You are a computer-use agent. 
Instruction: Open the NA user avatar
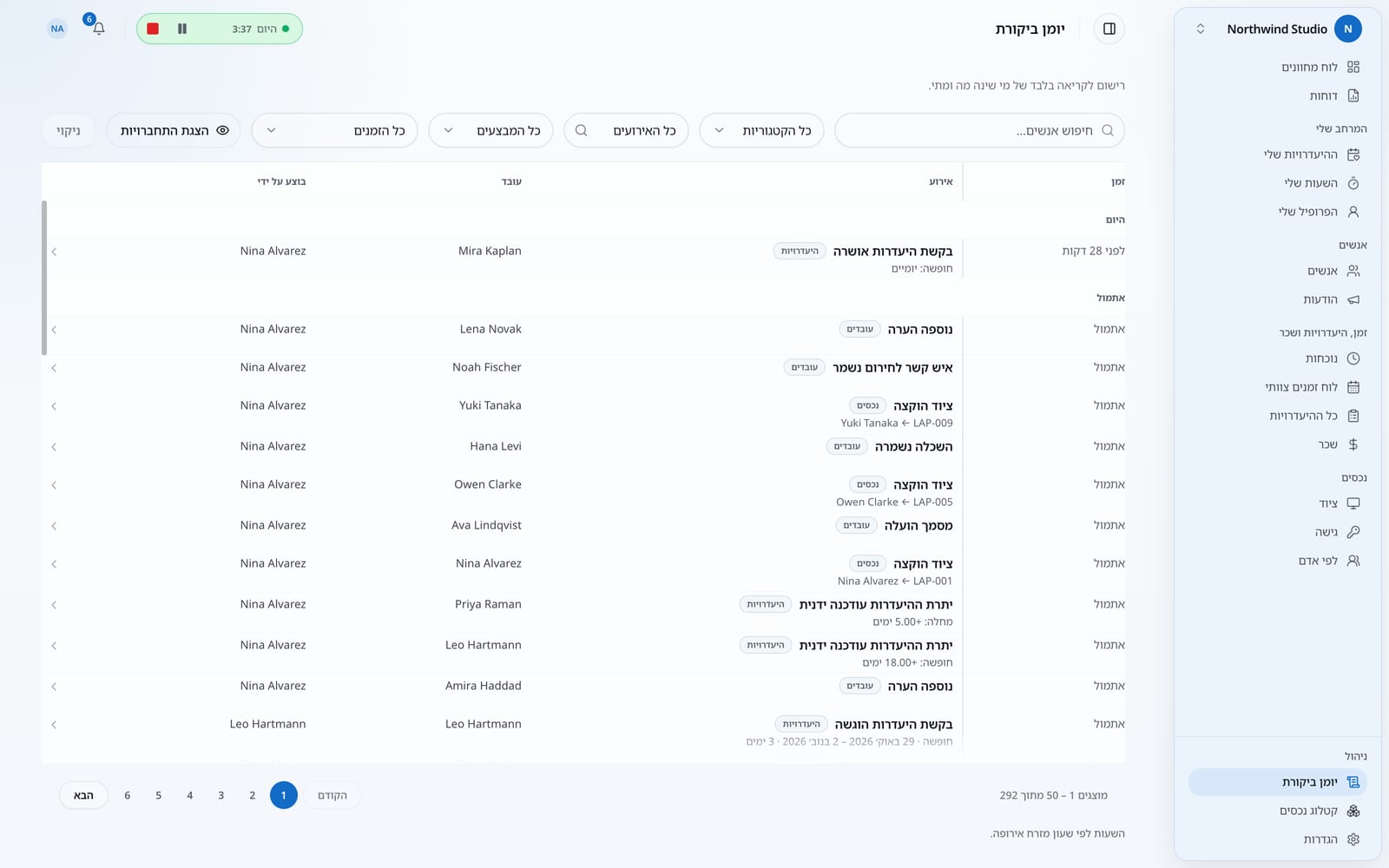coord(57,29)
